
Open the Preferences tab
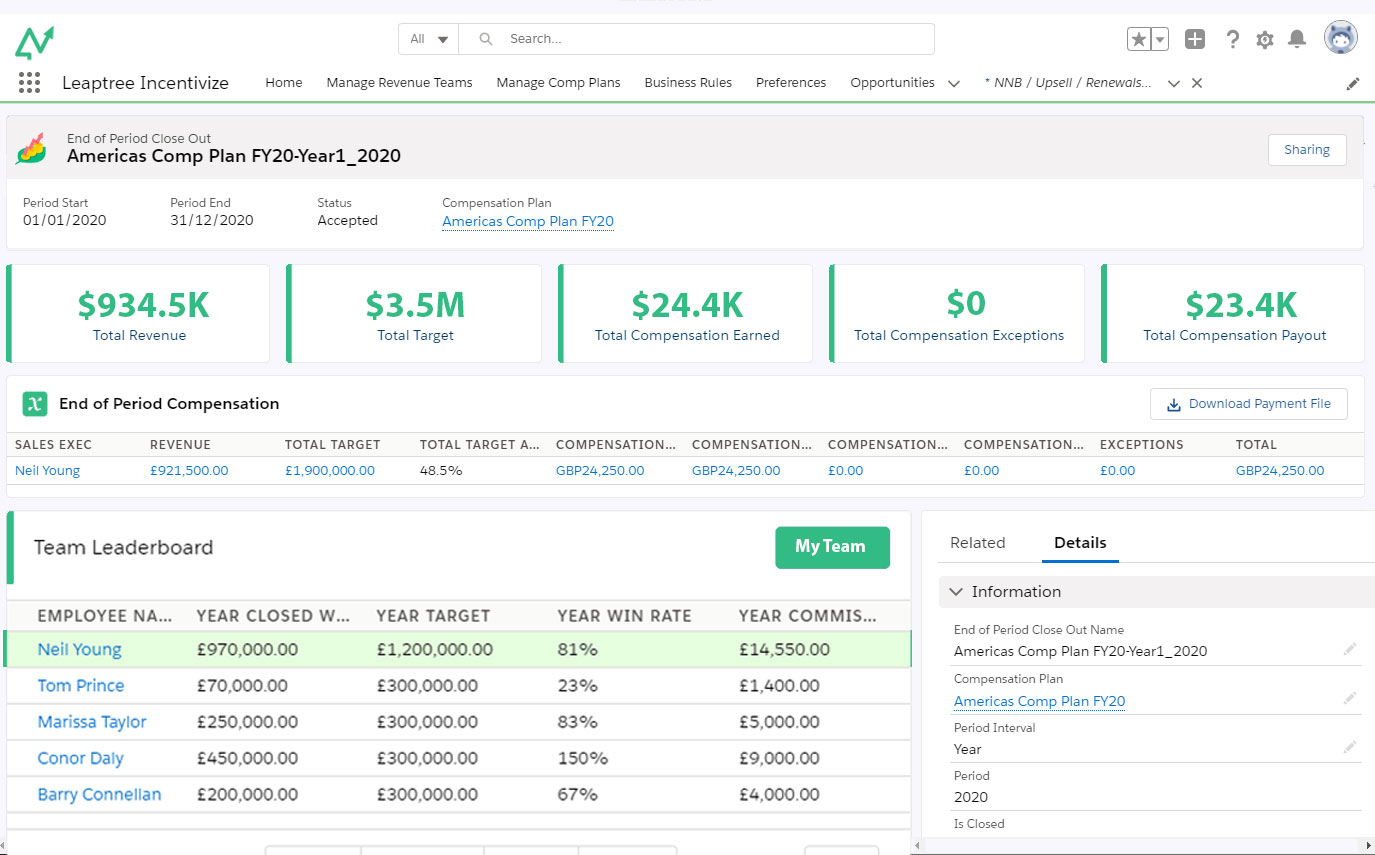pos(791,83)
